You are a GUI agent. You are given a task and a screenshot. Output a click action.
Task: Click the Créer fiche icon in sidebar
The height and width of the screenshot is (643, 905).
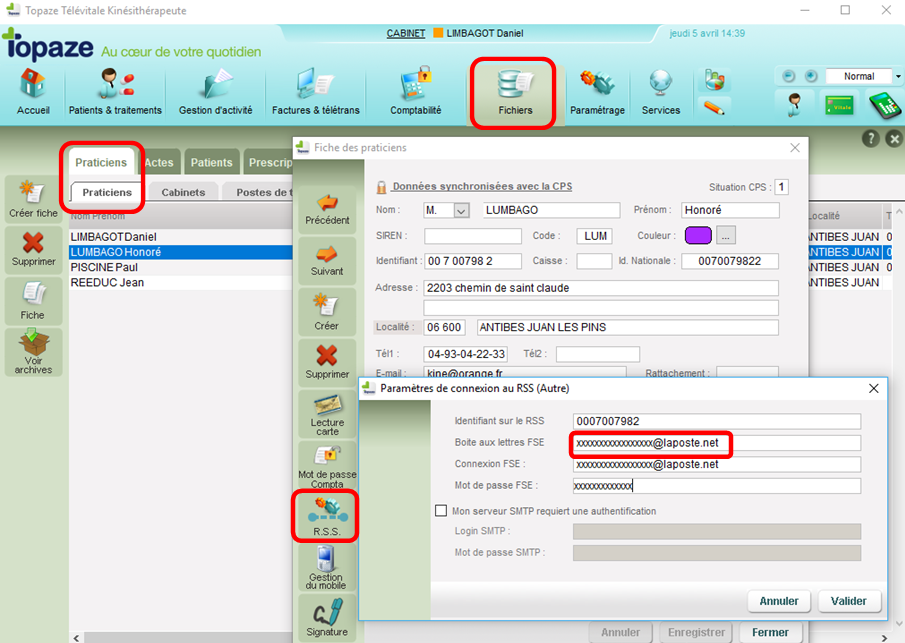click(33, 199)
